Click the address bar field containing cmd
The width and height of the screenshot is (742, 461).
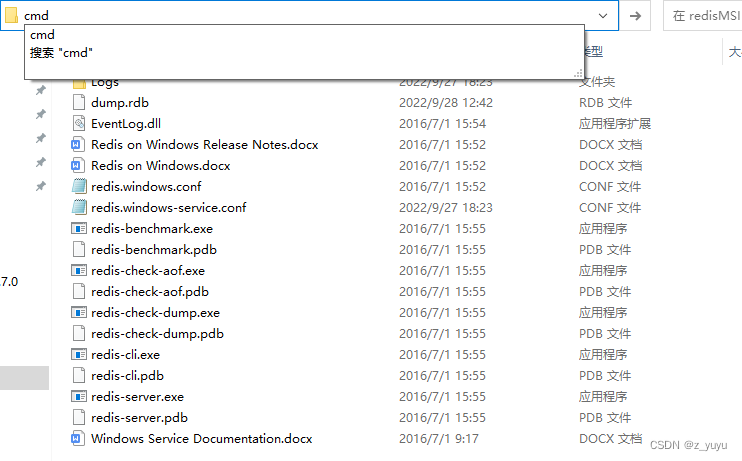pyautogui.click(x=309, y=16)
